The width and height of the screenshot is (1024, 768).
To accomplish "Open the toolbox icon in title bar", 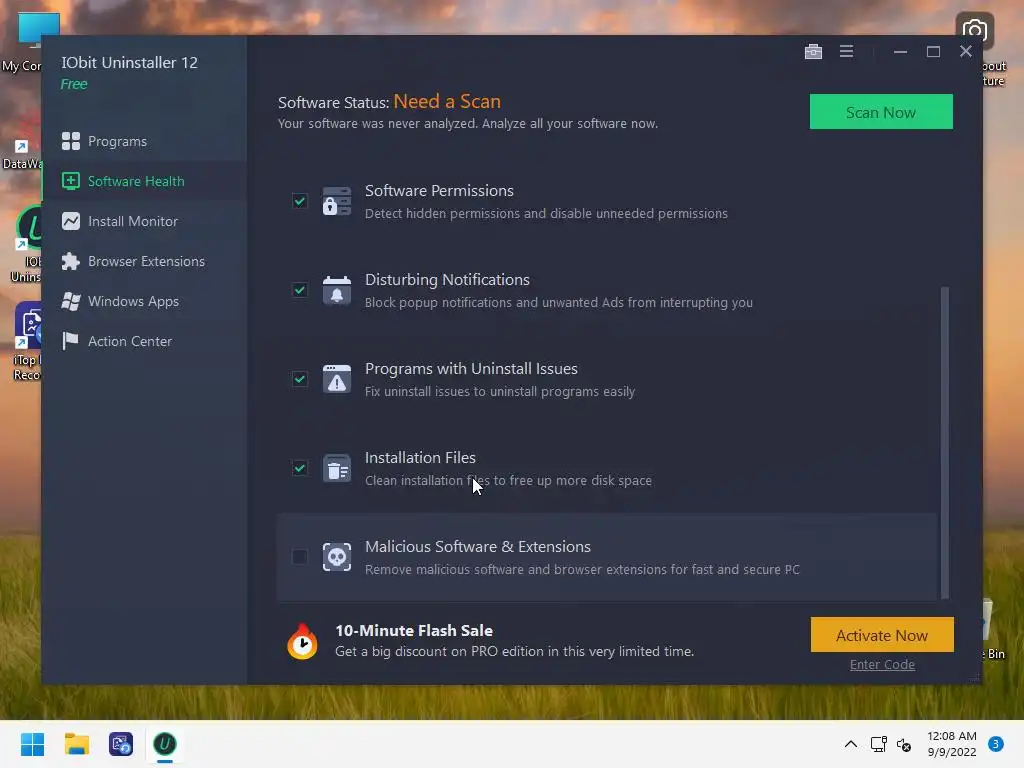I will pyautogui.click(x=813, y=52).
